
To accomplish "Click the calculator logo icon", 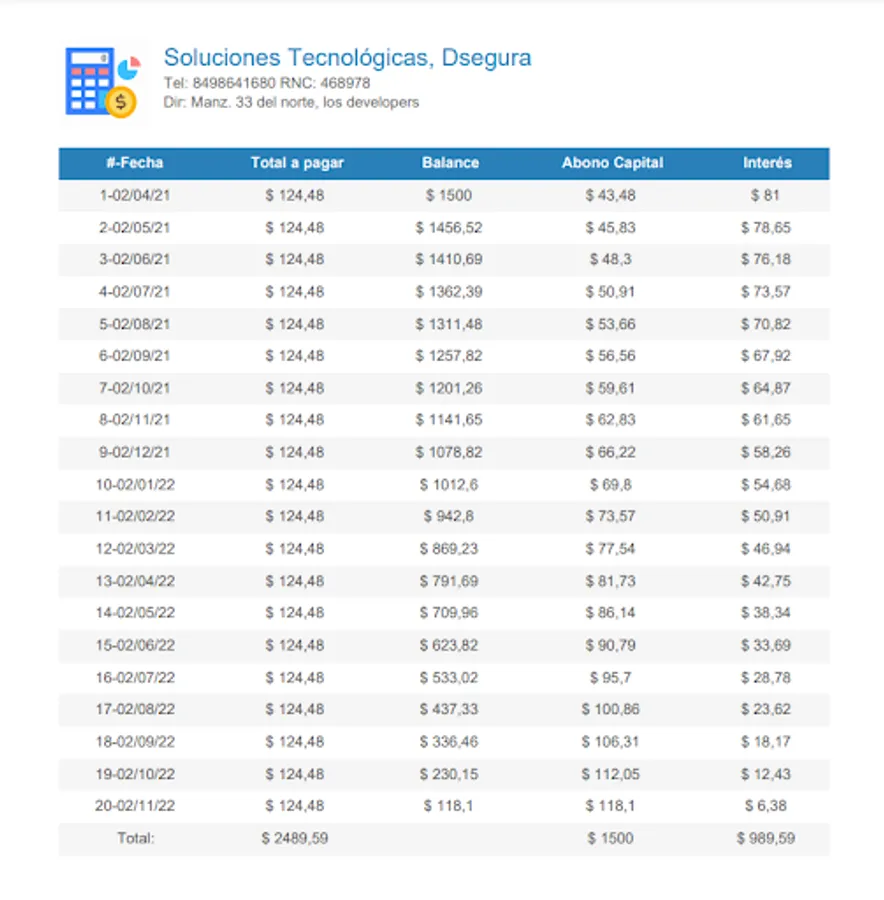I will [x=103, y=82].
